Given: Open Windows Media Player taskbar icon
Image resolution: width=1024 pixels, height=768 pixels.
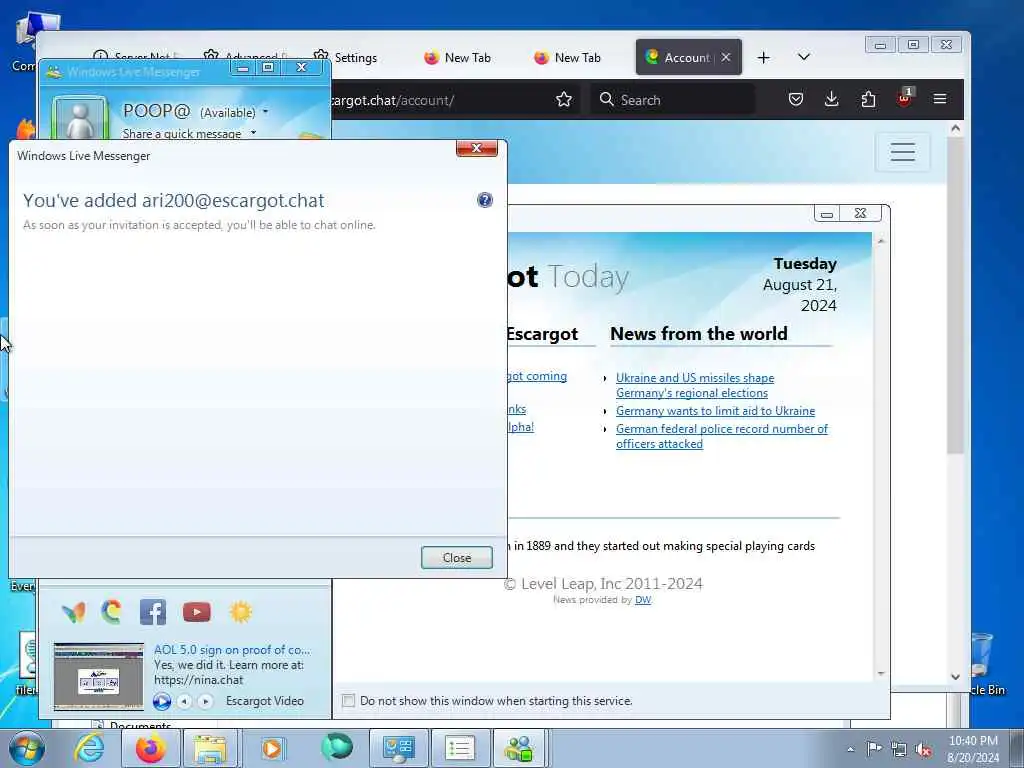Looking at the screenshot, I should click(x=272, y=748).
